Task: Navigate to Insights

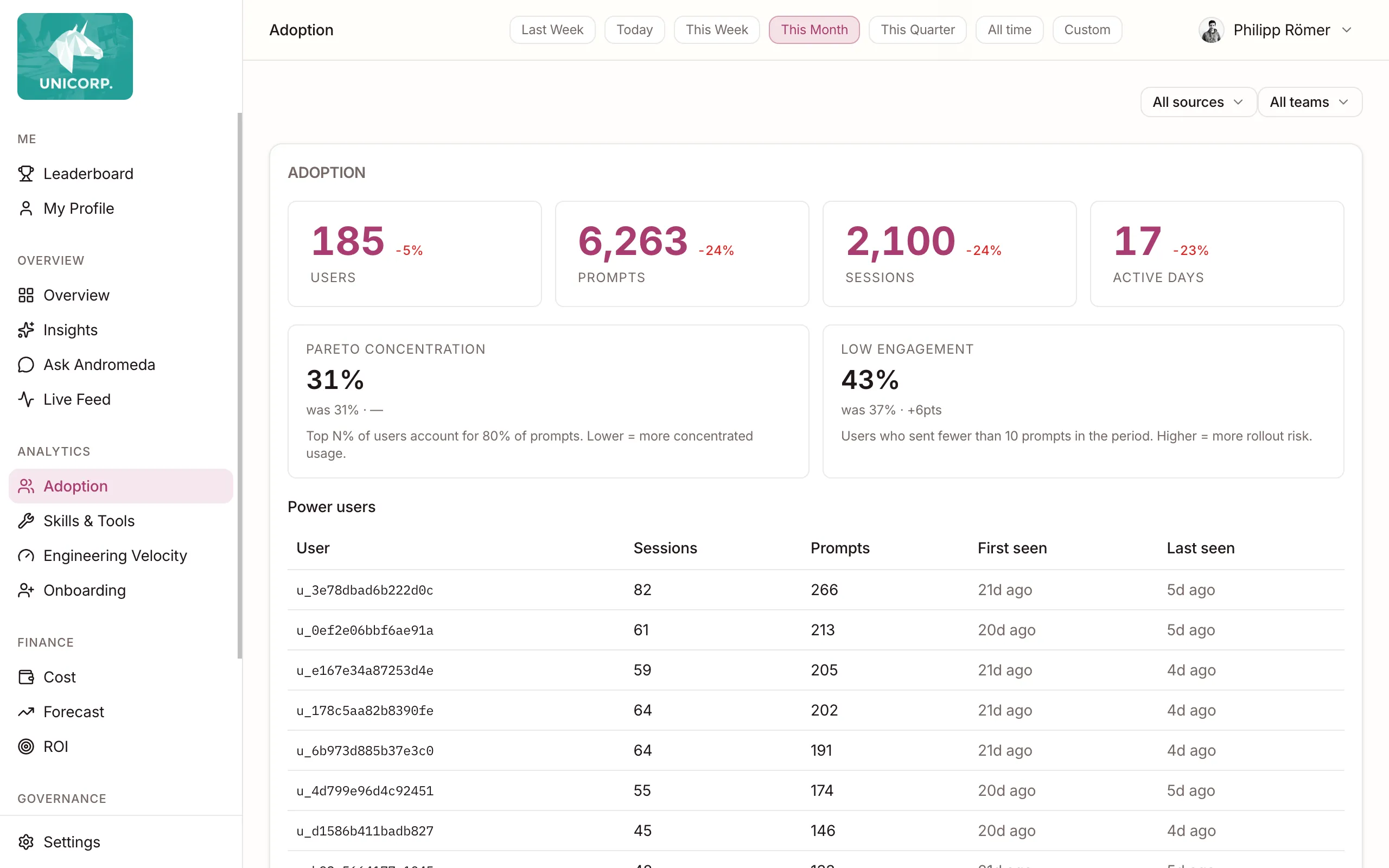Action: [120, 330]
